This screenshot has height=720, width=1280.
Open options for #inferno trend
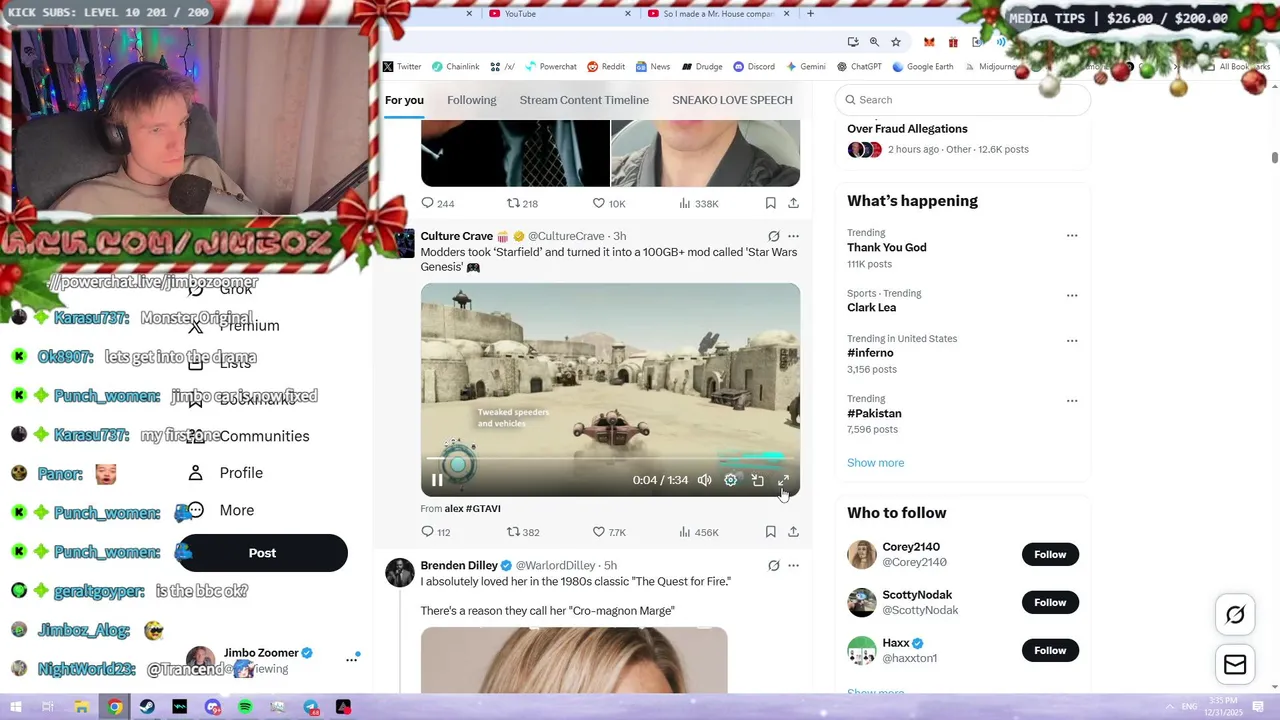[x=1072, y=340]
